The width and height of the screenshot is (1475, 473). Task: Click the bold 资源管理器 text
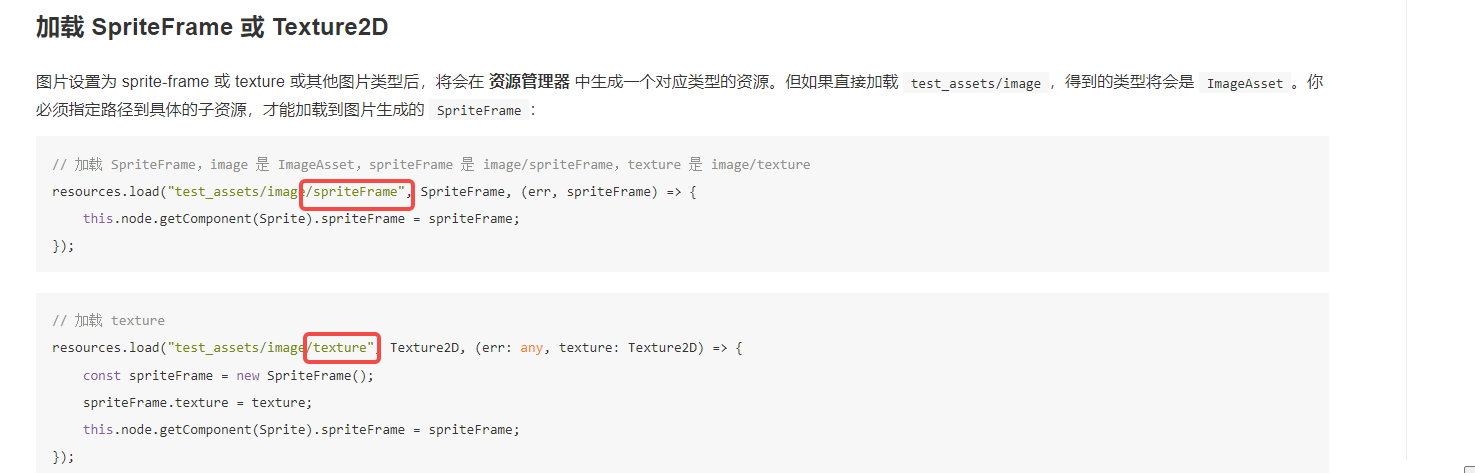pyautogui.click(x=529, y=82)
